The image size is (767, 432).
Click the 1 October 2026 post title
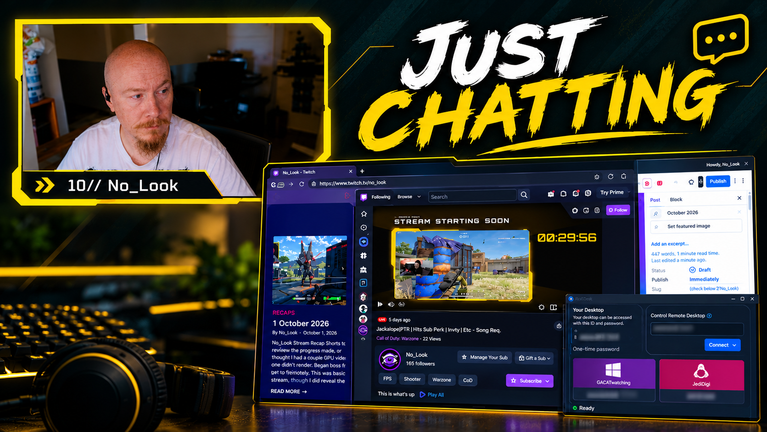tap(300, 323)
